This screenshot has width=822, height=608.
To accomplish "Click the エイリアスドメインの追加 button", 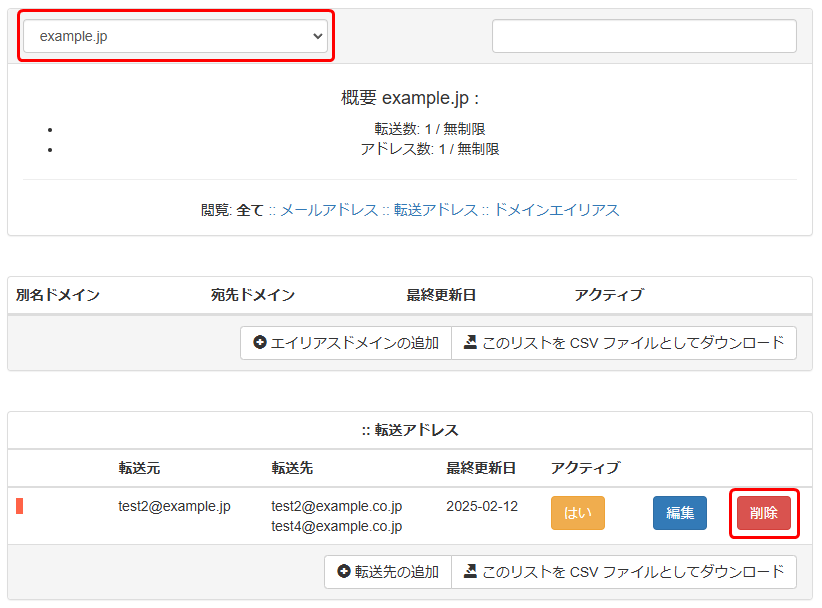I will [346, 343].
